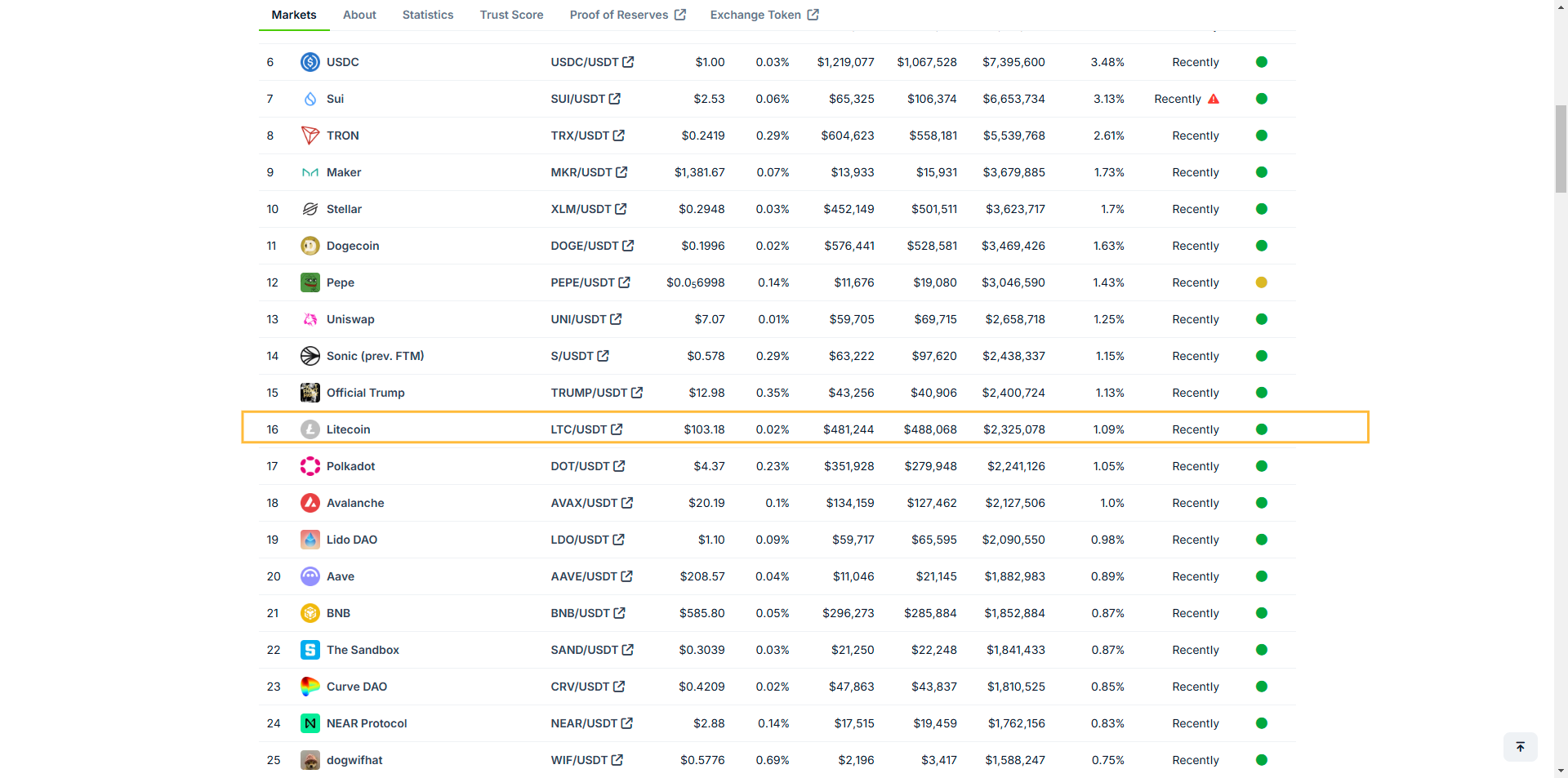Click the Avalanche logo icon
The image size is (1568, 778).
pos(310,503)
